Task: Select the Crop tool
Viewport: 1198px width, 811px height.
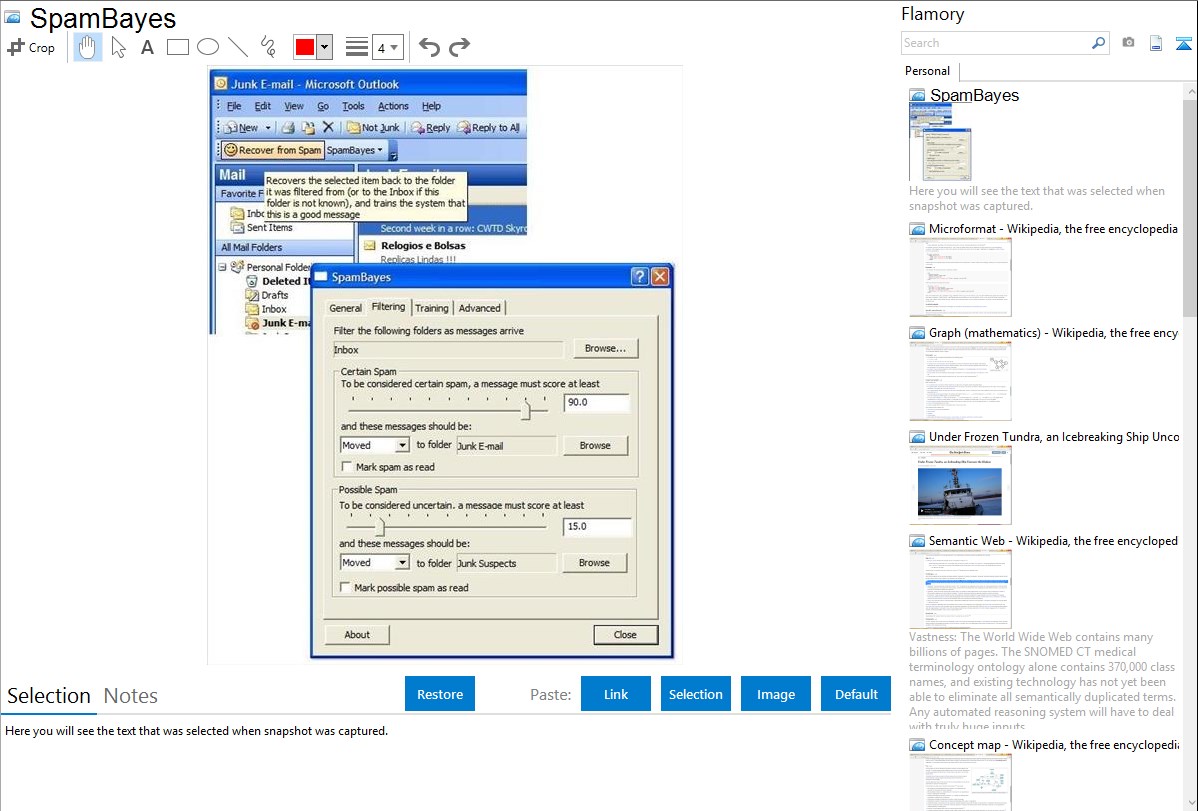Action: 31,47
